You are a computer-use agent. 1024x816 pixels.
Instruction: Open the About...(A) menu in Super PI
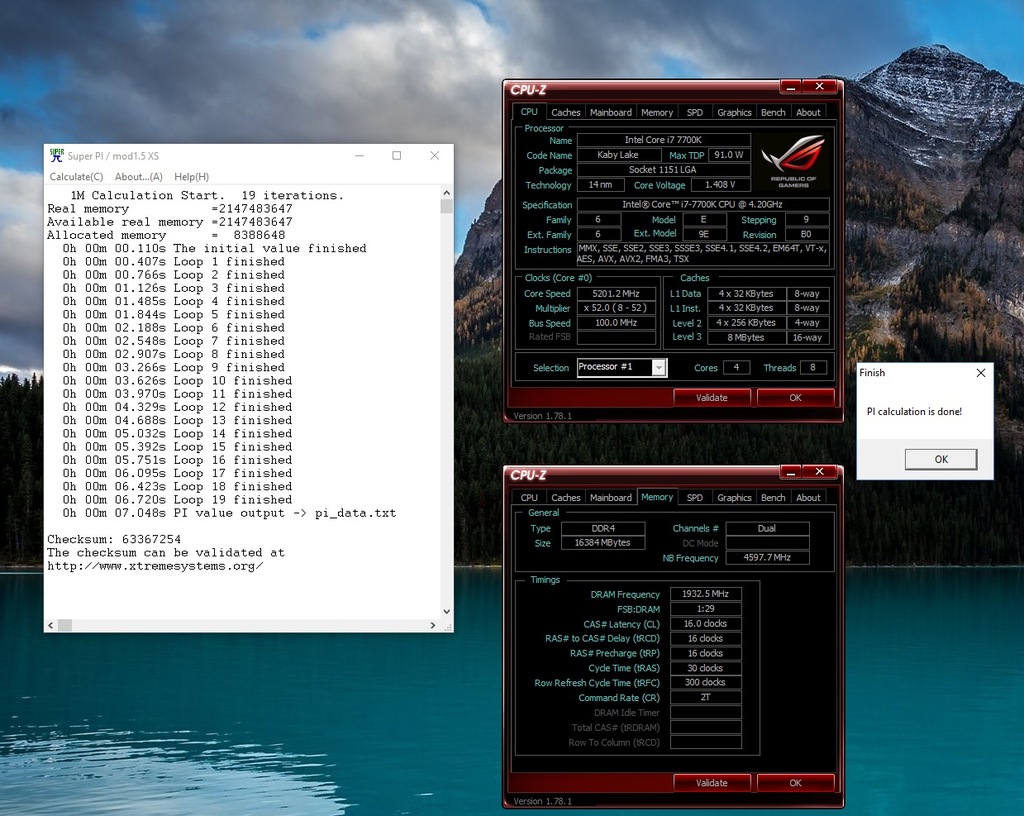click(x=138, y=177)
